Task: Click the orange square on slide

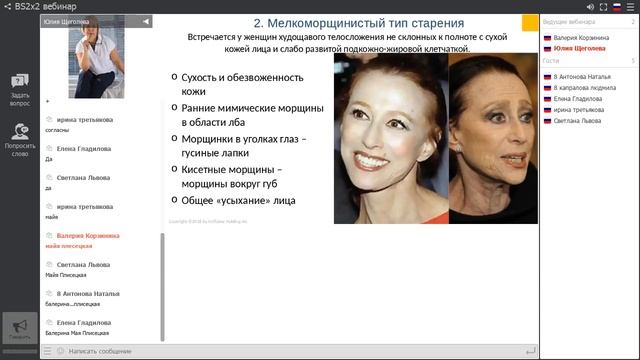Action: click(x=530, y=23)
